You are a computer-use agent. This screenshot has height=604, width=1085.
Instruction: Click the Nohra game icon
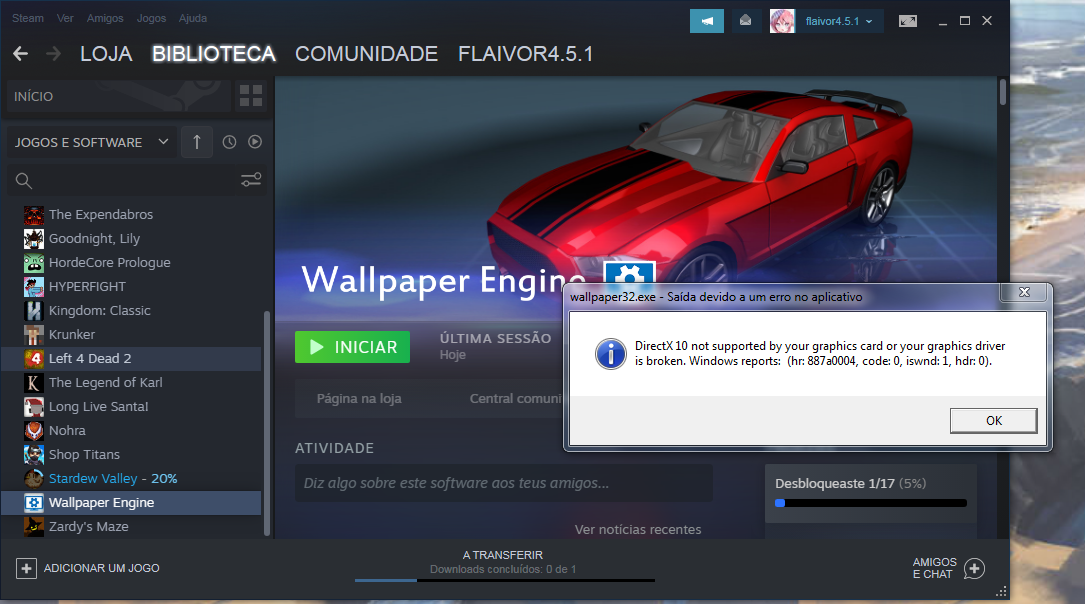click(33, 430)
